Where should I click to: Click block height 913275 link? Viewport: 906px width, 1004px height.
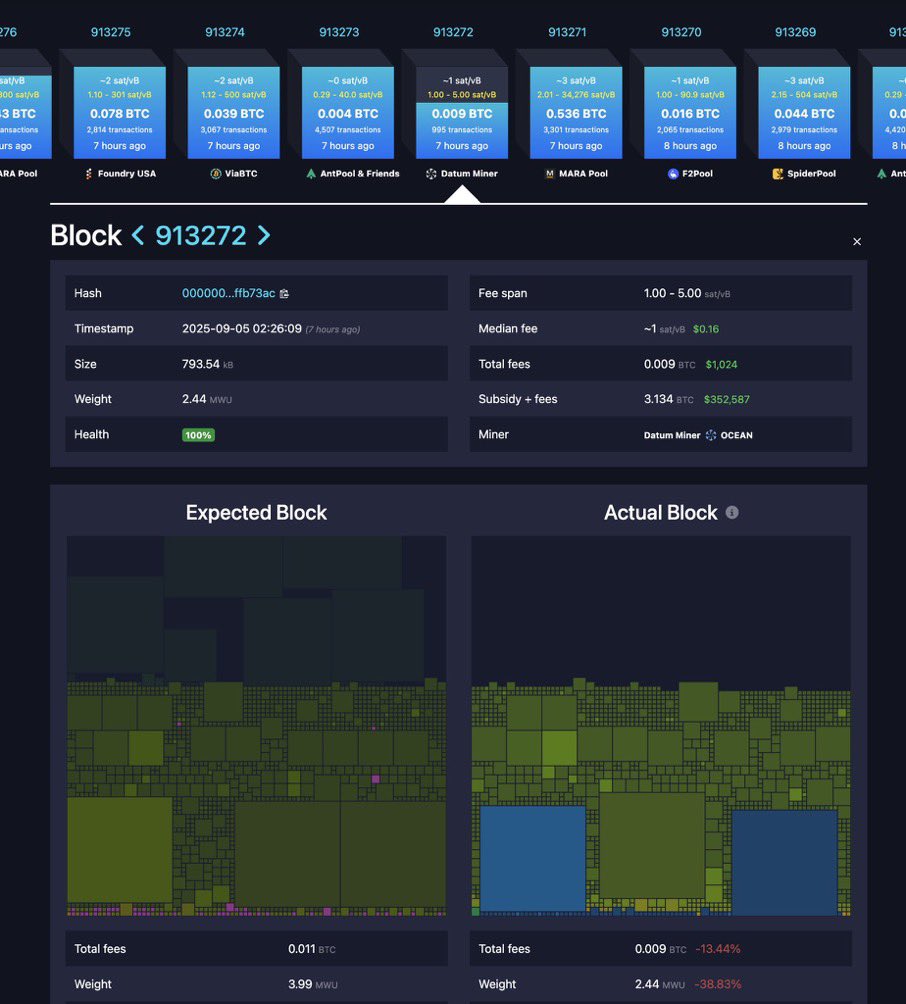[x=111, y=32]
